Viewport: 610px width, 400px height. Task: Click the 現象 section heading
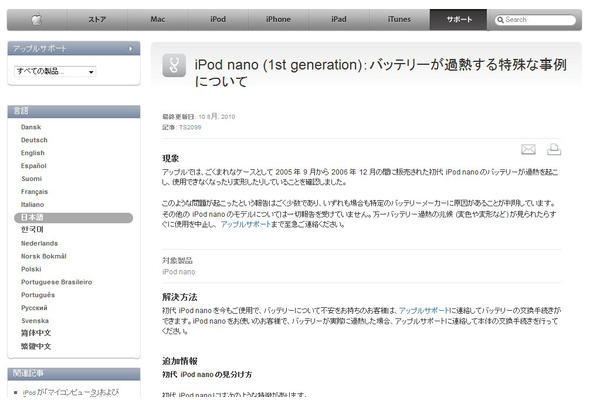coord(170,158)
